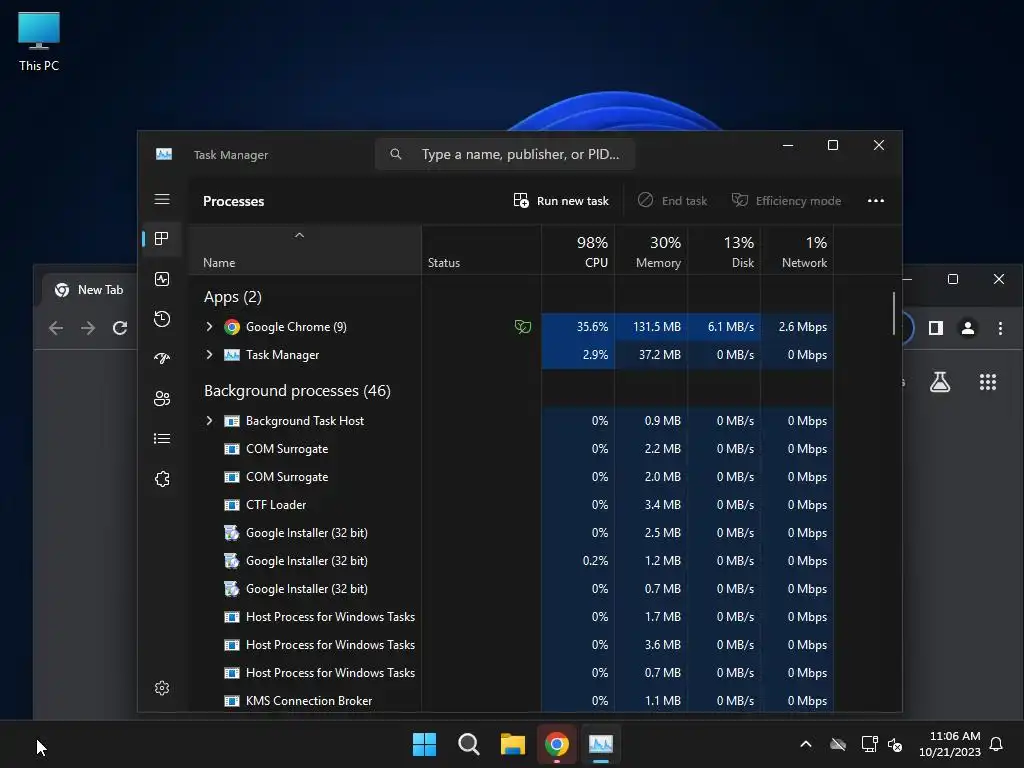Click the Task Manager search box
Viewport: 1024px width, 768px height.
click(505, 154)
